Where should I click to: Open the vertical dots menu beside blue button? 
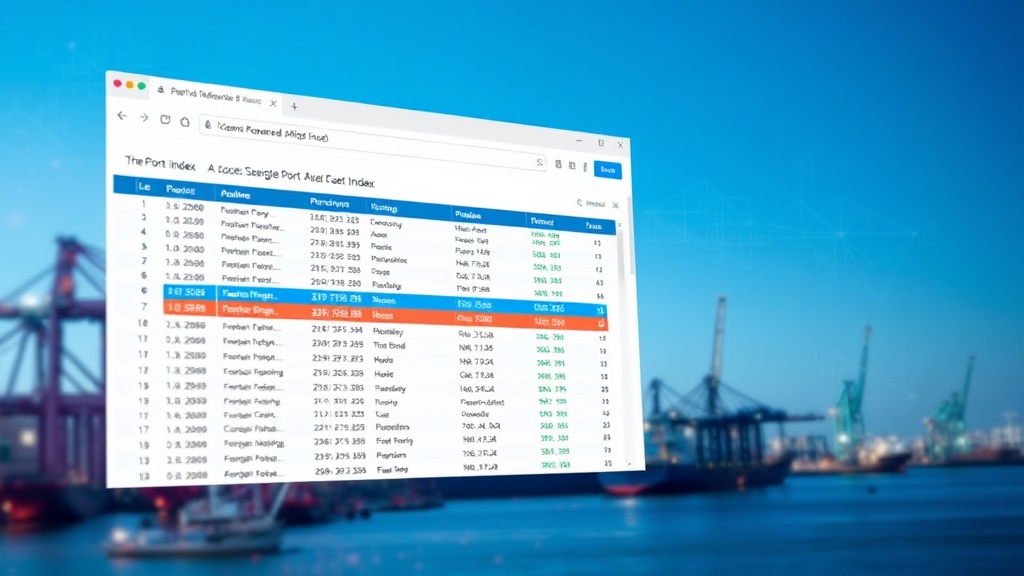[x=585, y=167]
